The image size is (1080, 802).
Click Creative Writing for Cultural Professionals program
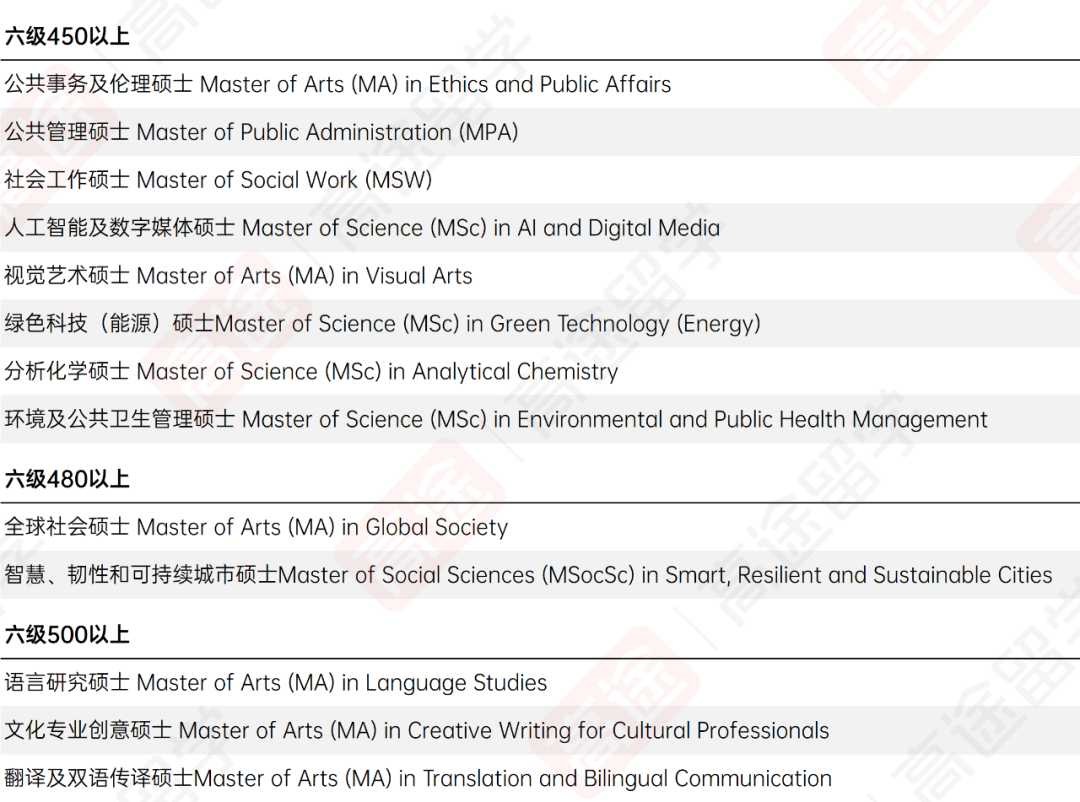tap(416, 731)
